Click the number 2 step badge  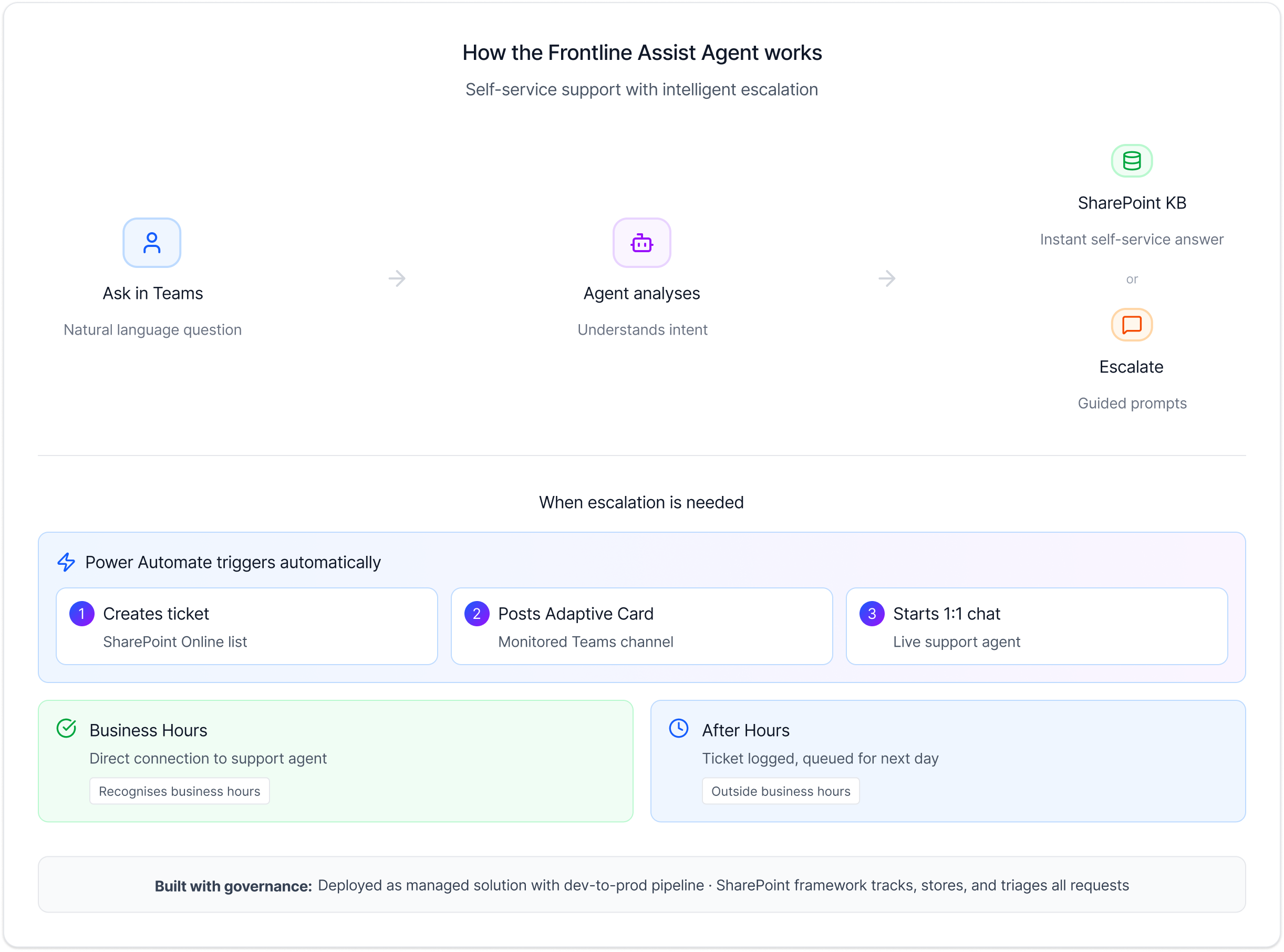coord(477,614)
